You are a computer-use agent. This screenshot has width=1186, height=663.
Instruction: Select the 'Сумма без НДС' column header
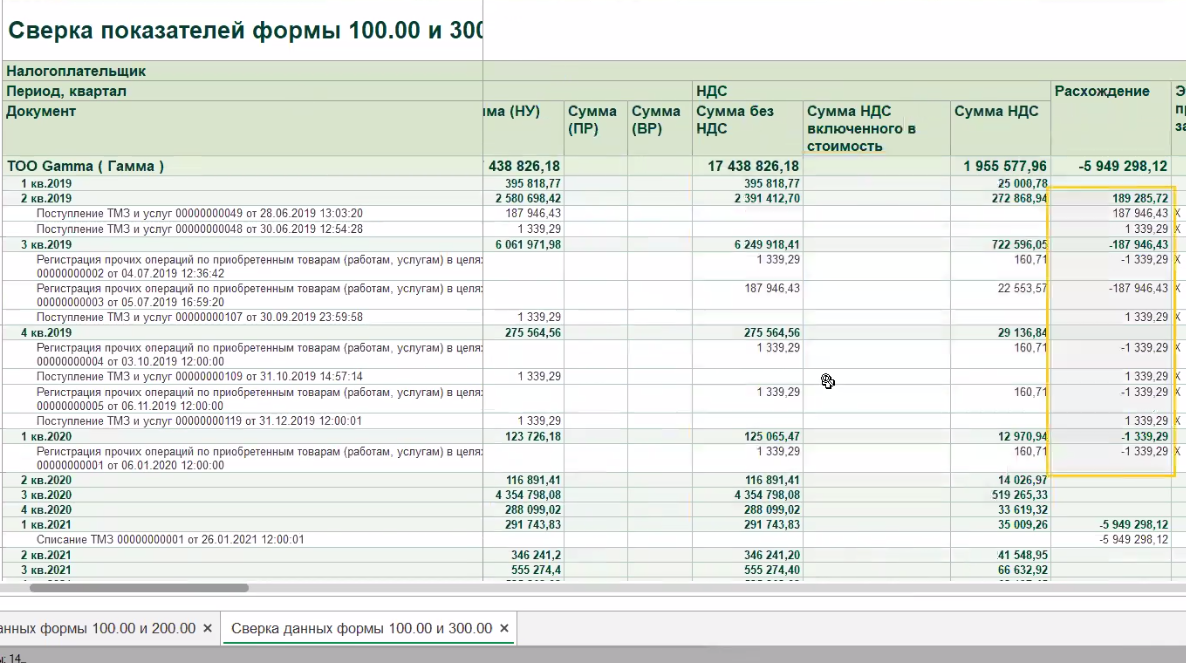coord(735,119)
